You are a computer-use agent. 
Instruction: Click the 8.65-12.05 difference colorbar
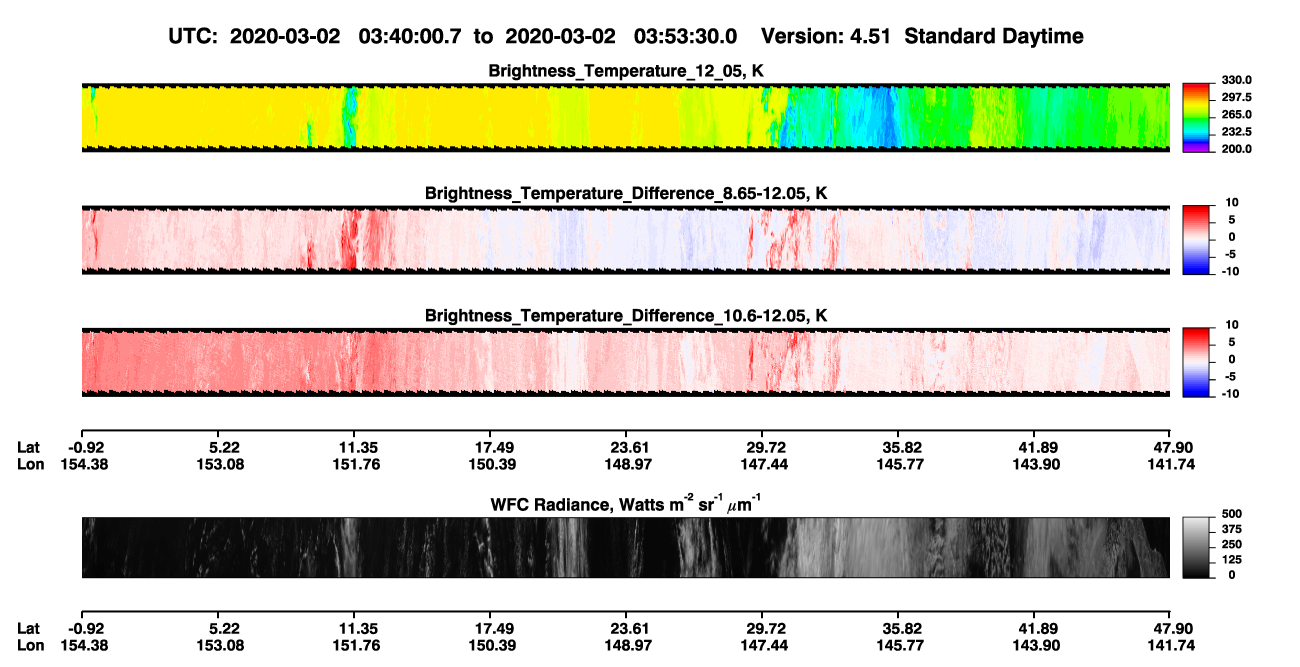(1197, 239)
